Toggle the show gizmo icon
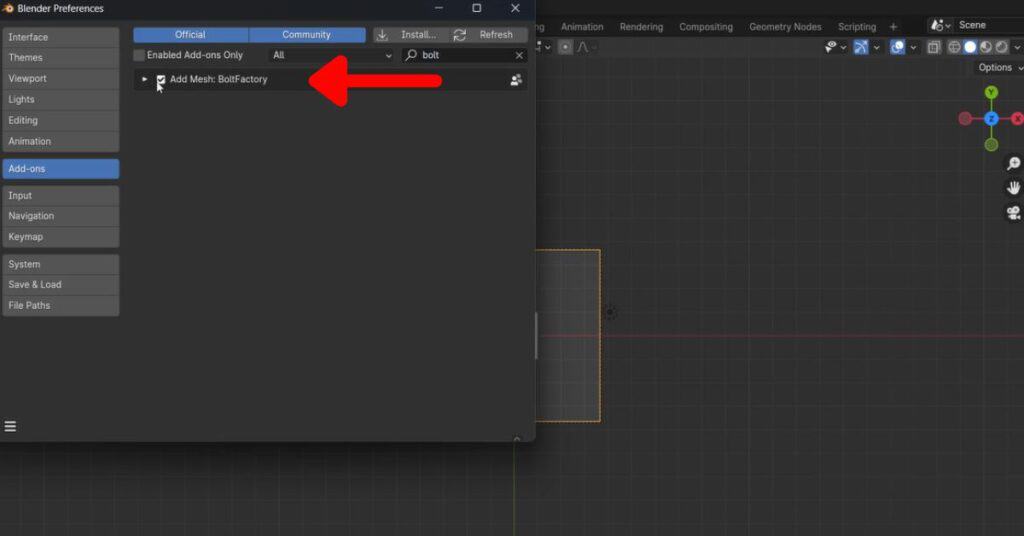Screen dimensions: 1024x536 pyautogui.click(x=860, y=47)
